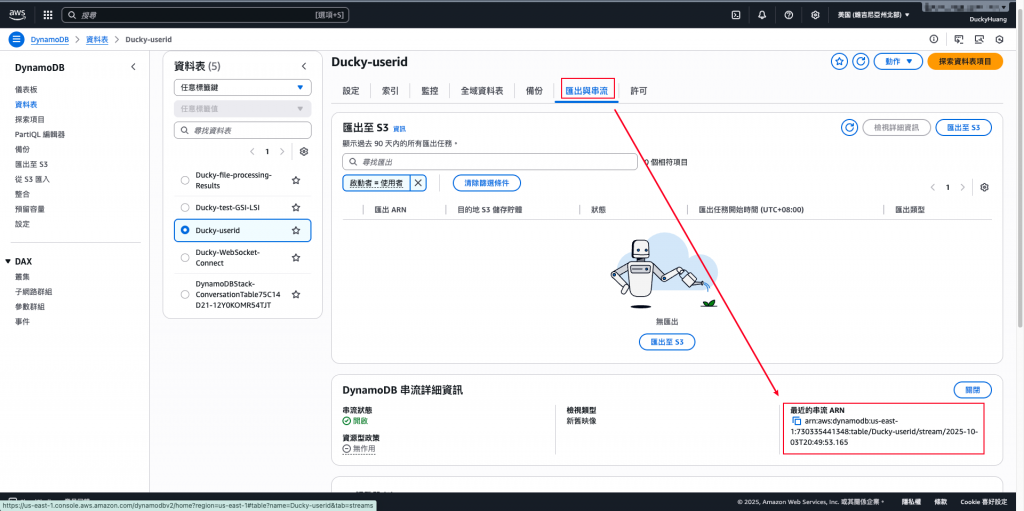Open PartiQL 編輯器 in sidebar
Viewport: 1024px width, 511px height.
pos(40,134)
